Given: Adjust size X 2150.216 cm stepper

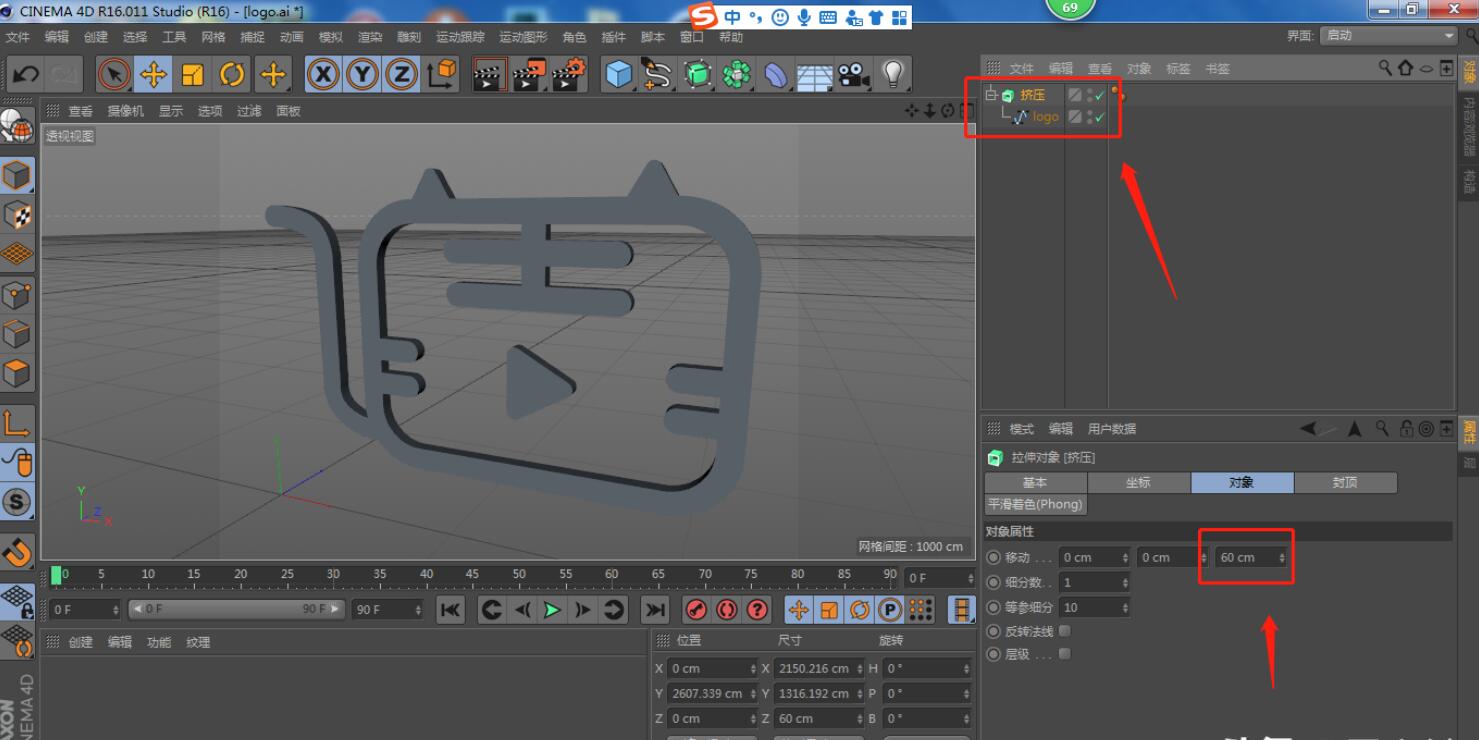Looking at the screenshot, I should pos(859,668).
